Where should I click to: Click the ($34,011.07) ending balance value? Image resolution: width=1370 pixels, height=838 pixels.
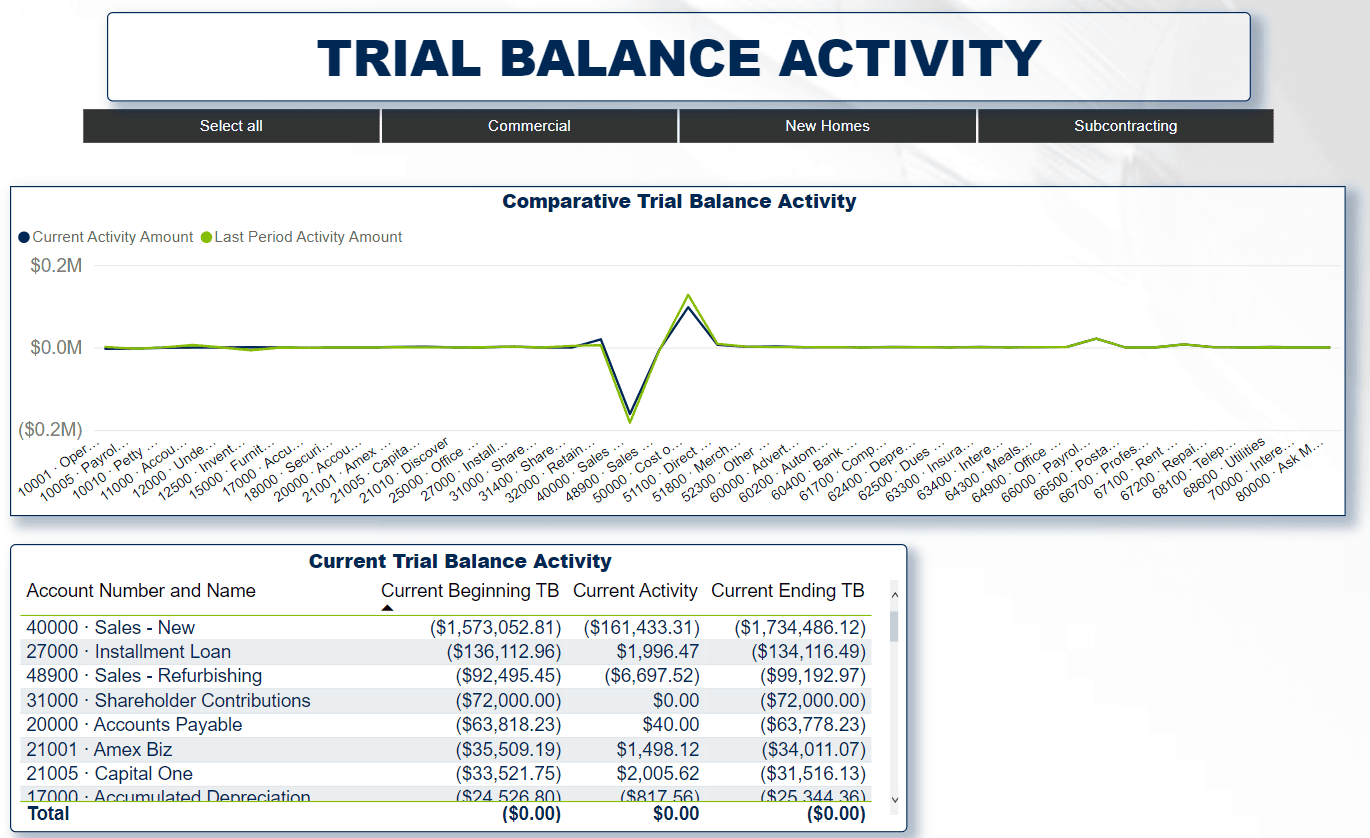[813, 750]
